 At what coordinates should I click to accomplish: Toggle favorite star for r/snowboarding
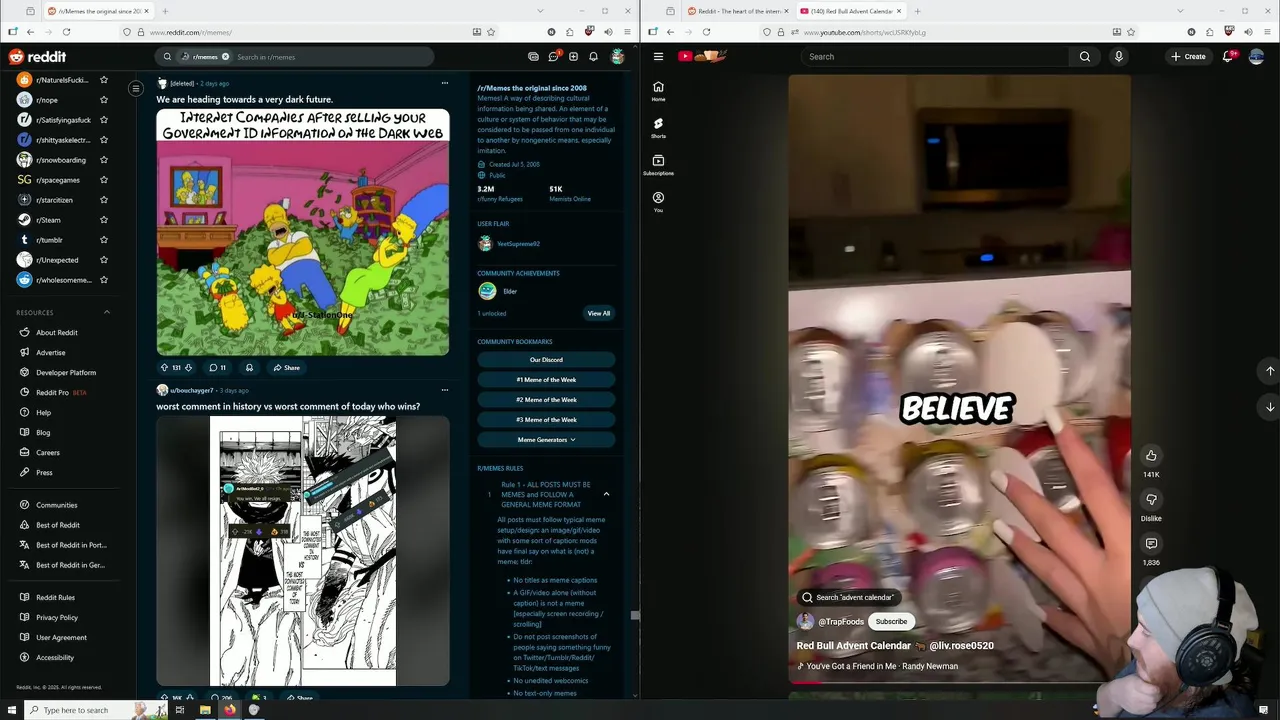pyautogui.click(x=103, y=160)
